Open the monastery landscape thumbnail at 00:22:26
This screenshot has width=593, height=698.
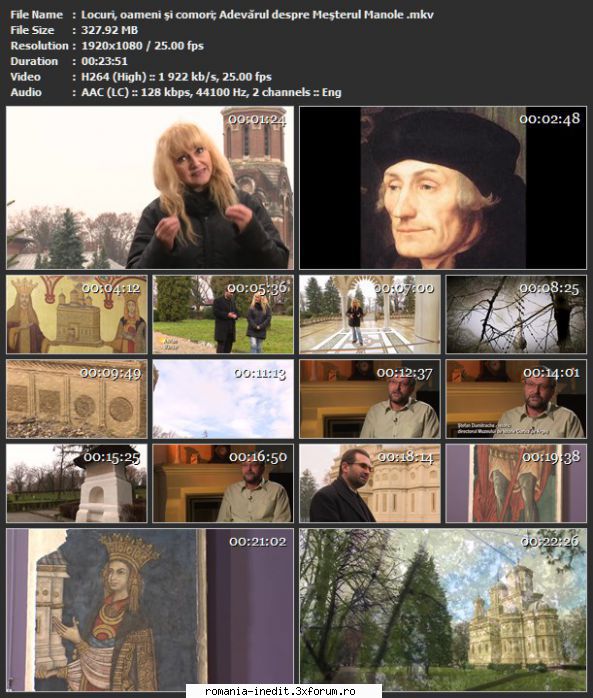coord(443,610)
